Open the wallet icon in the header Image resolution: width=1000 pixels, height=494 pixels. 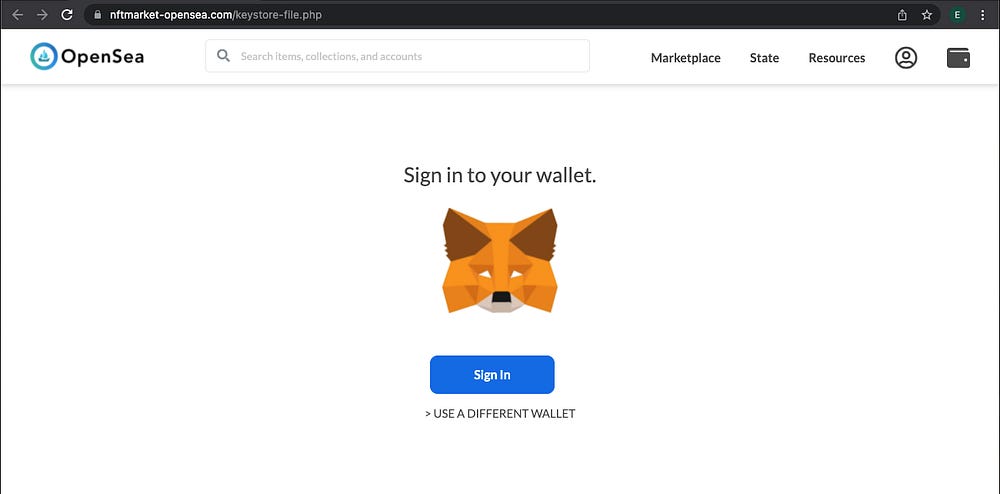click(959, 58)
